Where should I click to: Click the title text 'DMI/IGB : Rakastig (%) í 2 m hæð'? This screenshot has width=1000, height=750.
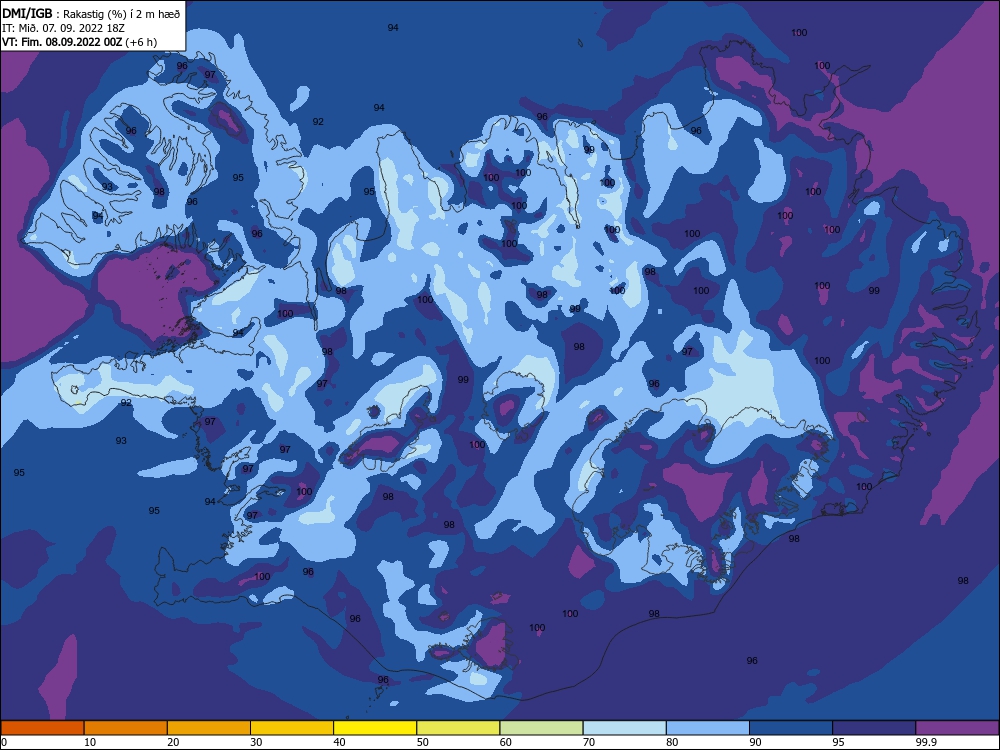point(92,14)
